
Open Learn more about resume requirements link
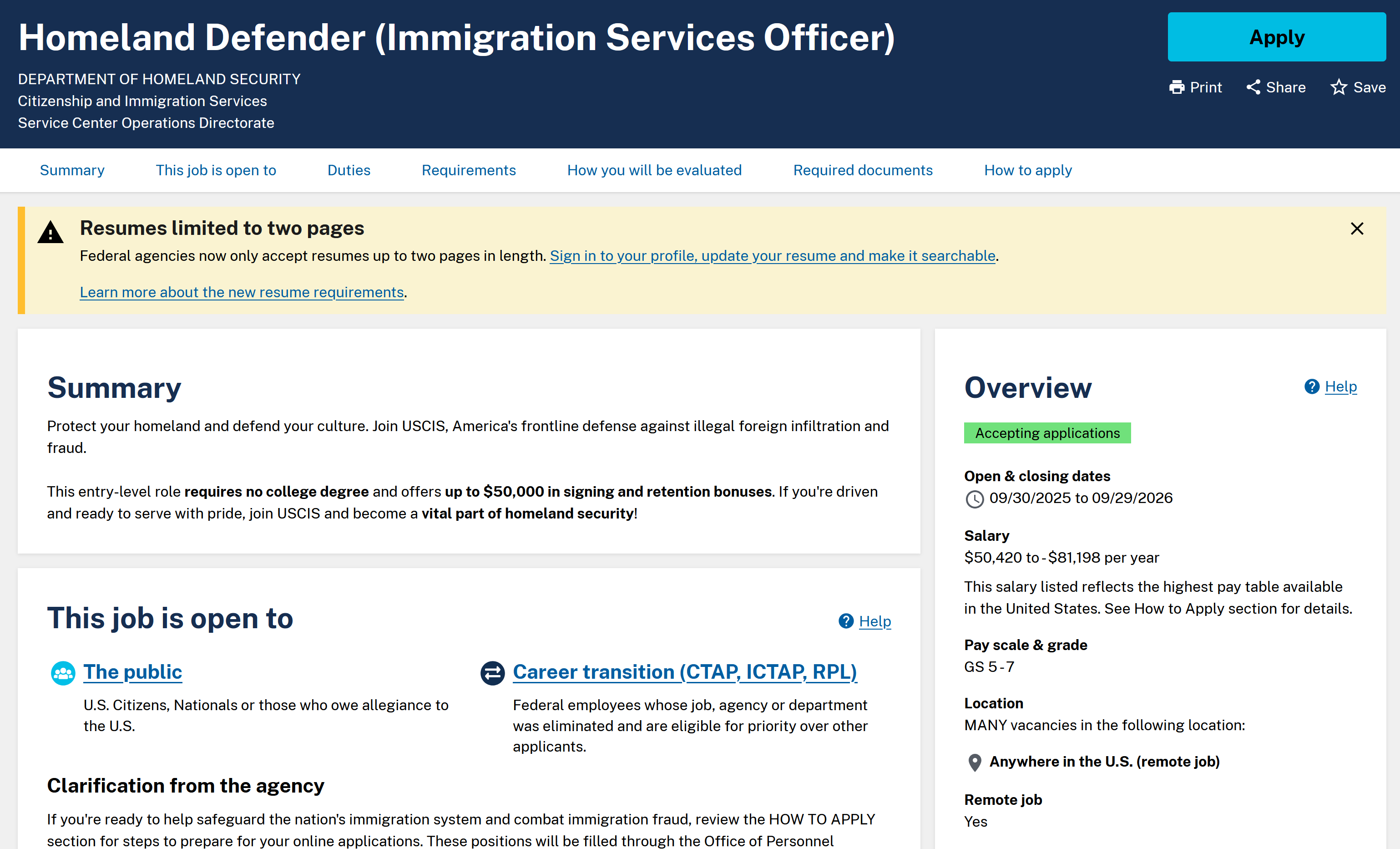click(x=242, y=292)
